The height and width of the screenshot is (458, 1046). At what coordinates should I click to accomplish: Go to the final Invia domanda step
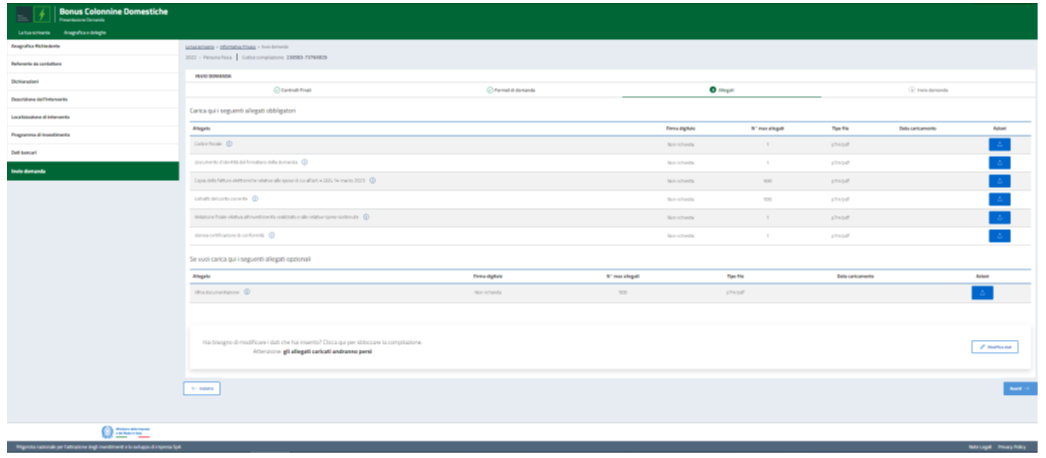pos(929,90)
